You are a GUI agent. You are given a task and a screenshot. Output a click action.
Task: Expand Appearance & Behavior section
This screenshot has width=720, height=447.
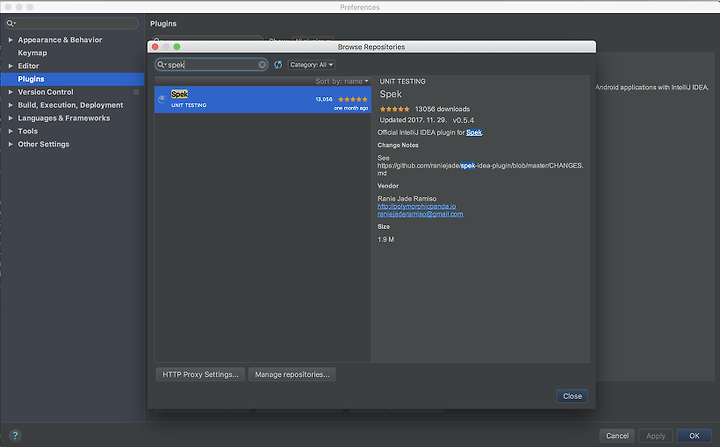pos(11,40)
